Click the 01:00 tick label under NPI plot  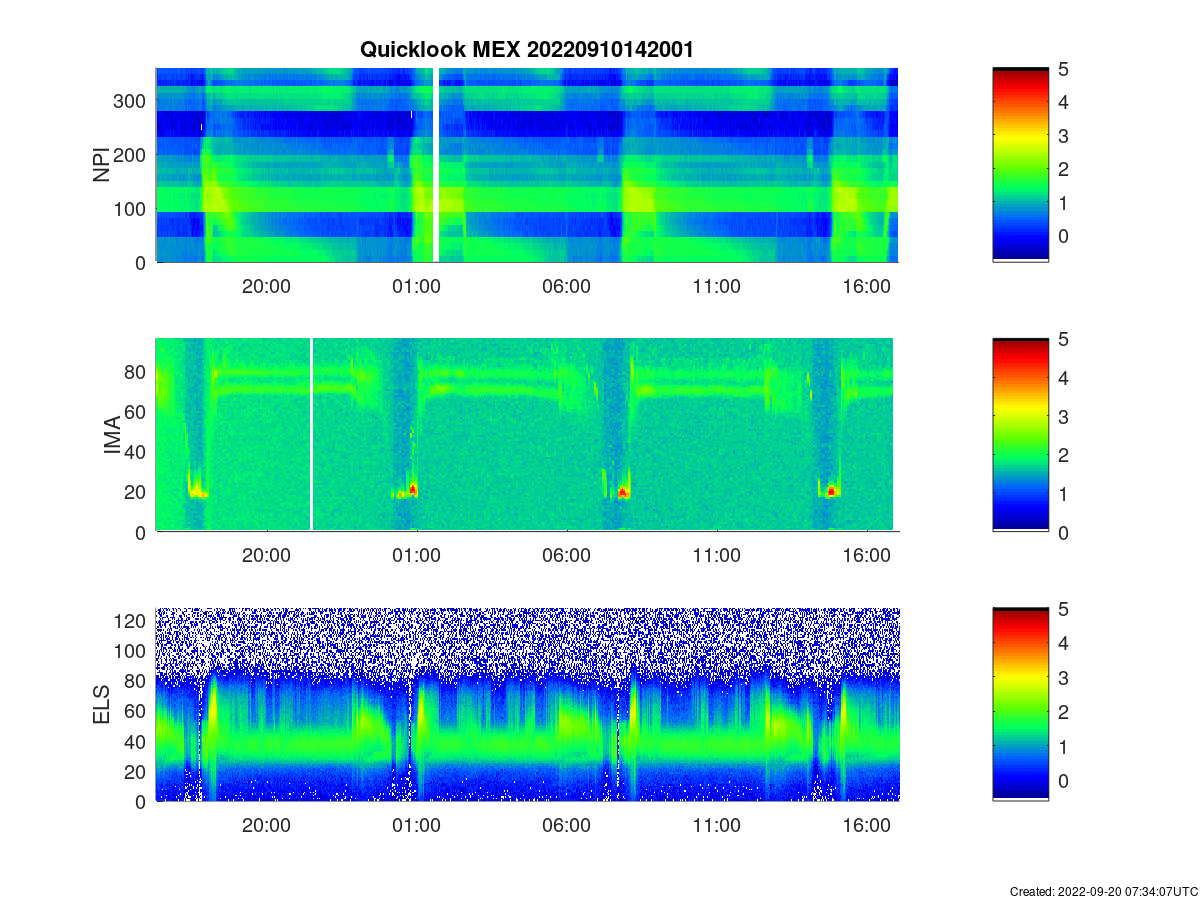[416, 286]
